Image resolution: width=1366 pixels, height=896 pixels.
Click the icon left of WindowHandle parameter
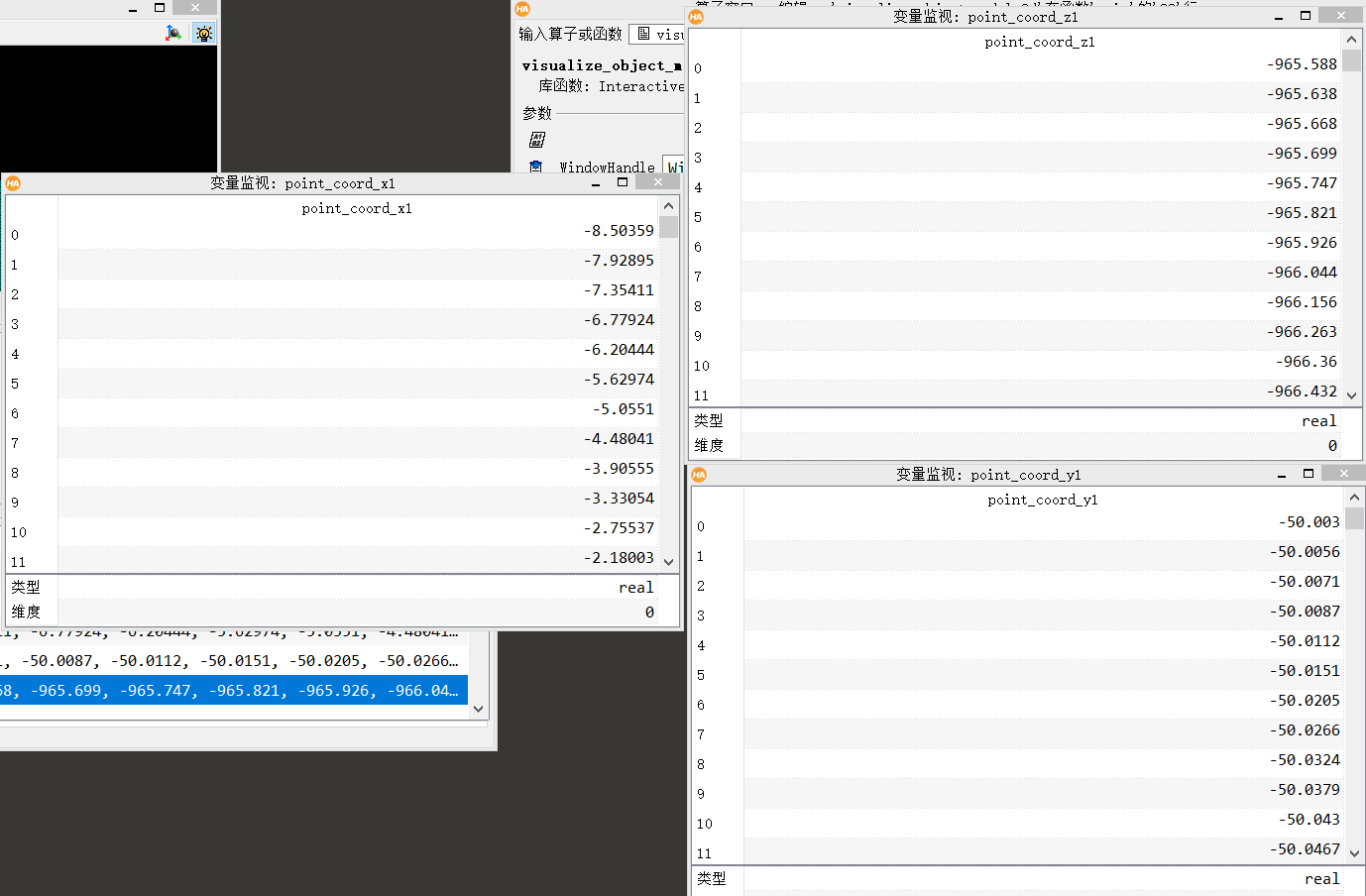[536, 168]
